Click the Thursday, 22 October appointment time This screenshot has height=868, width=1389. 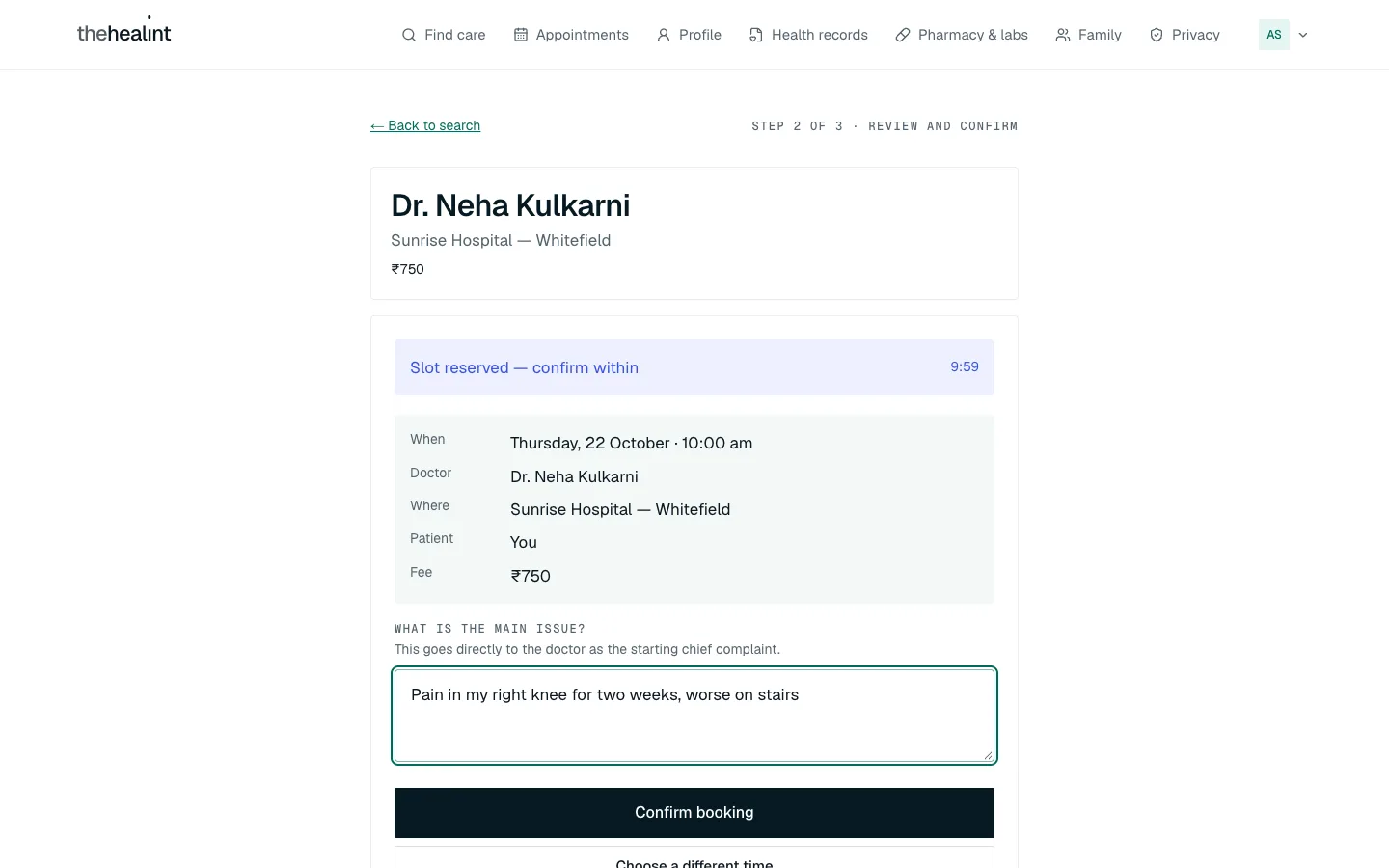[x=631, y=443]
